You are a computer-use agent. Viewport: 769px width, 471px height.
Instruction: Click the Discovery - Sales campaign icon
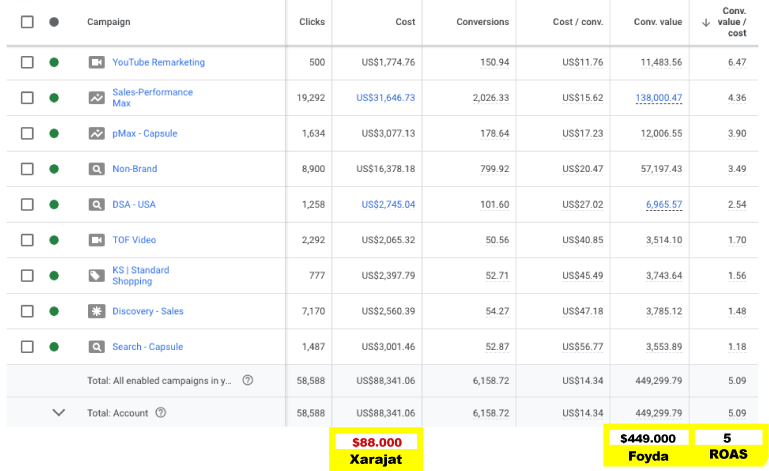pos(96,311)
